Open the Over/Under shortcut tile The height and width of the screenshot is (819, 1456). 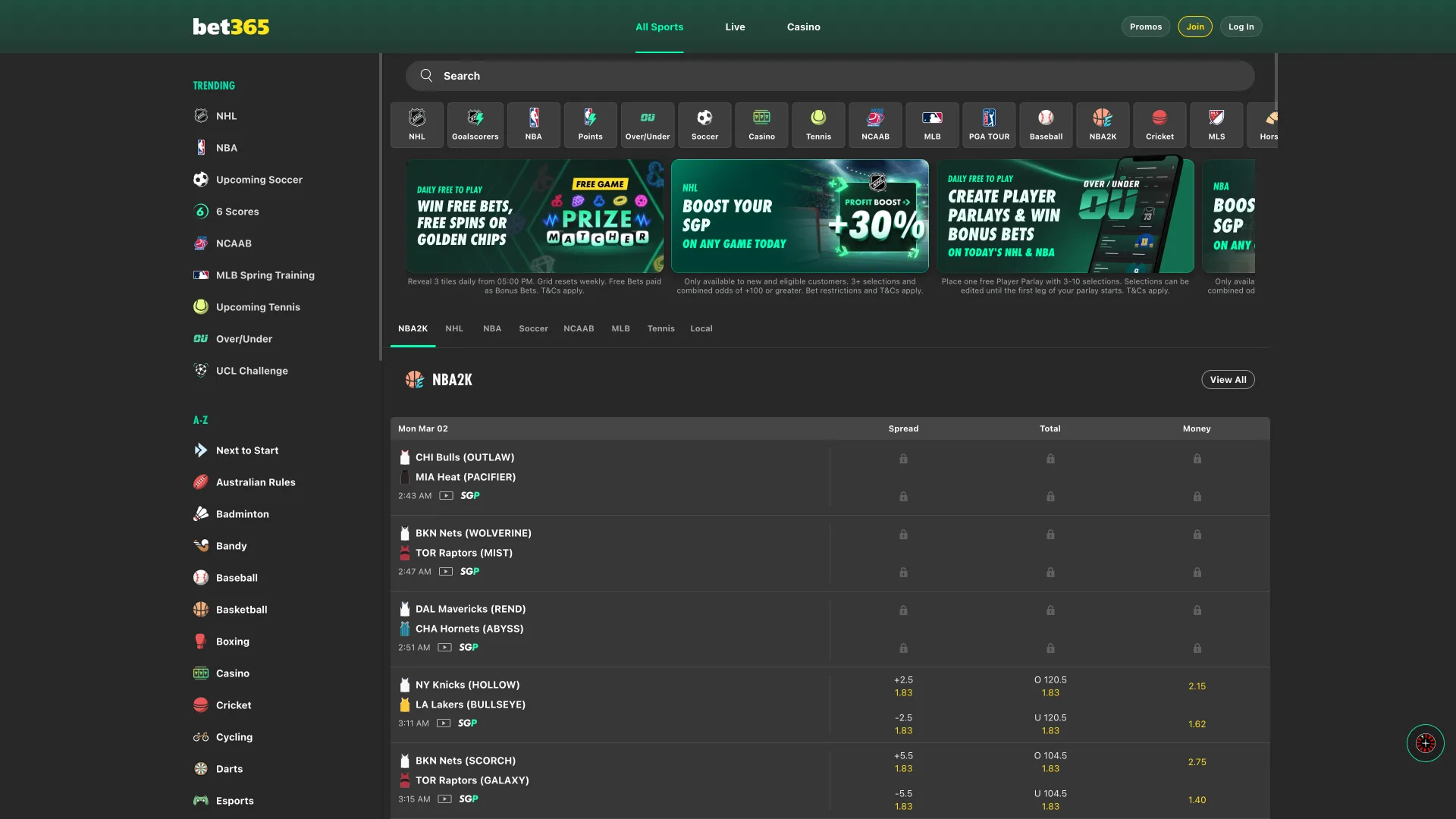pos(648,124)
